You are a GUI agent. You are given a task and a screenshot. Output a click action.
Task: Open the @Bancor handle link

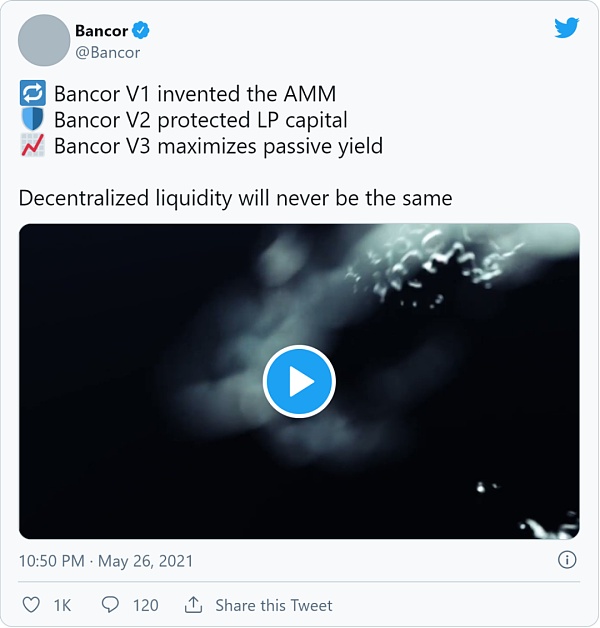point(108,52)
